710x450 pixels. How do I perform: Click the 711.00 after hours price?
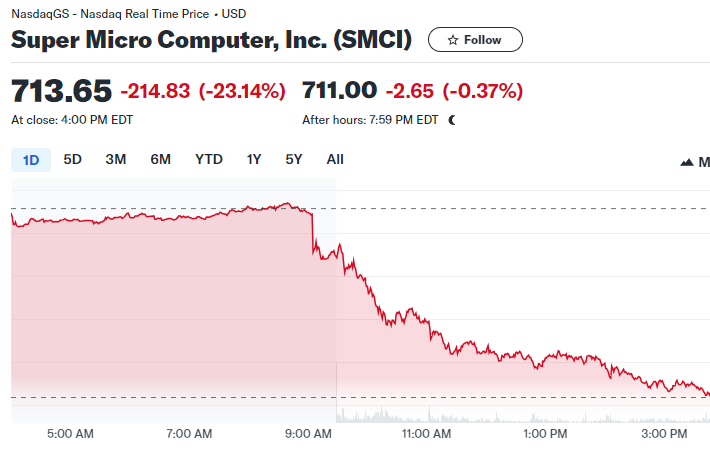(x=339, y=90)
